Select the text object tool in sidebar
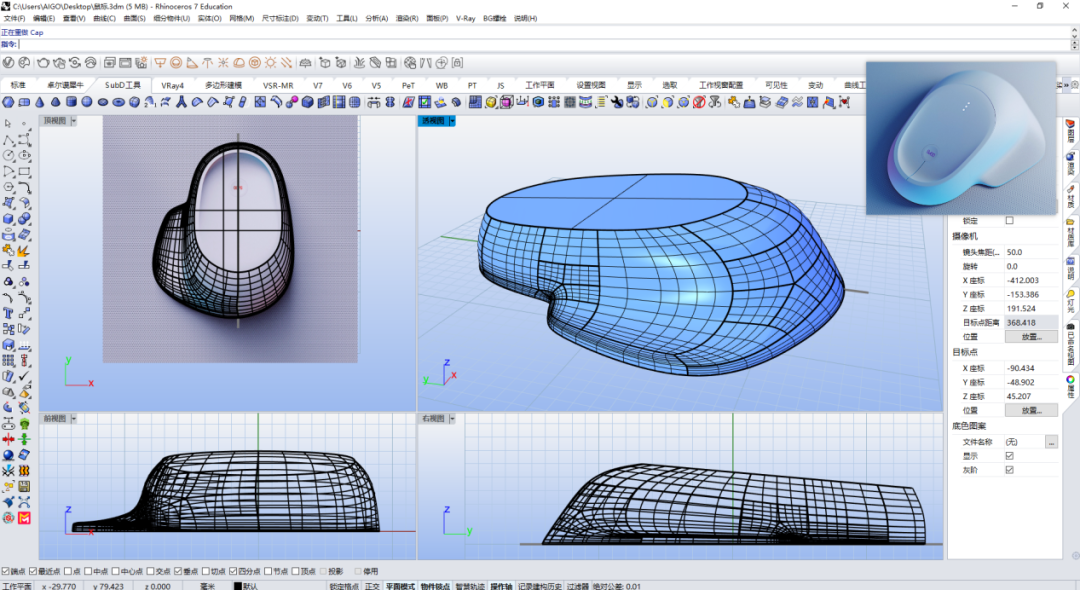The height and width of the screenshot is (590, 1080). click(x=8, y=313)
